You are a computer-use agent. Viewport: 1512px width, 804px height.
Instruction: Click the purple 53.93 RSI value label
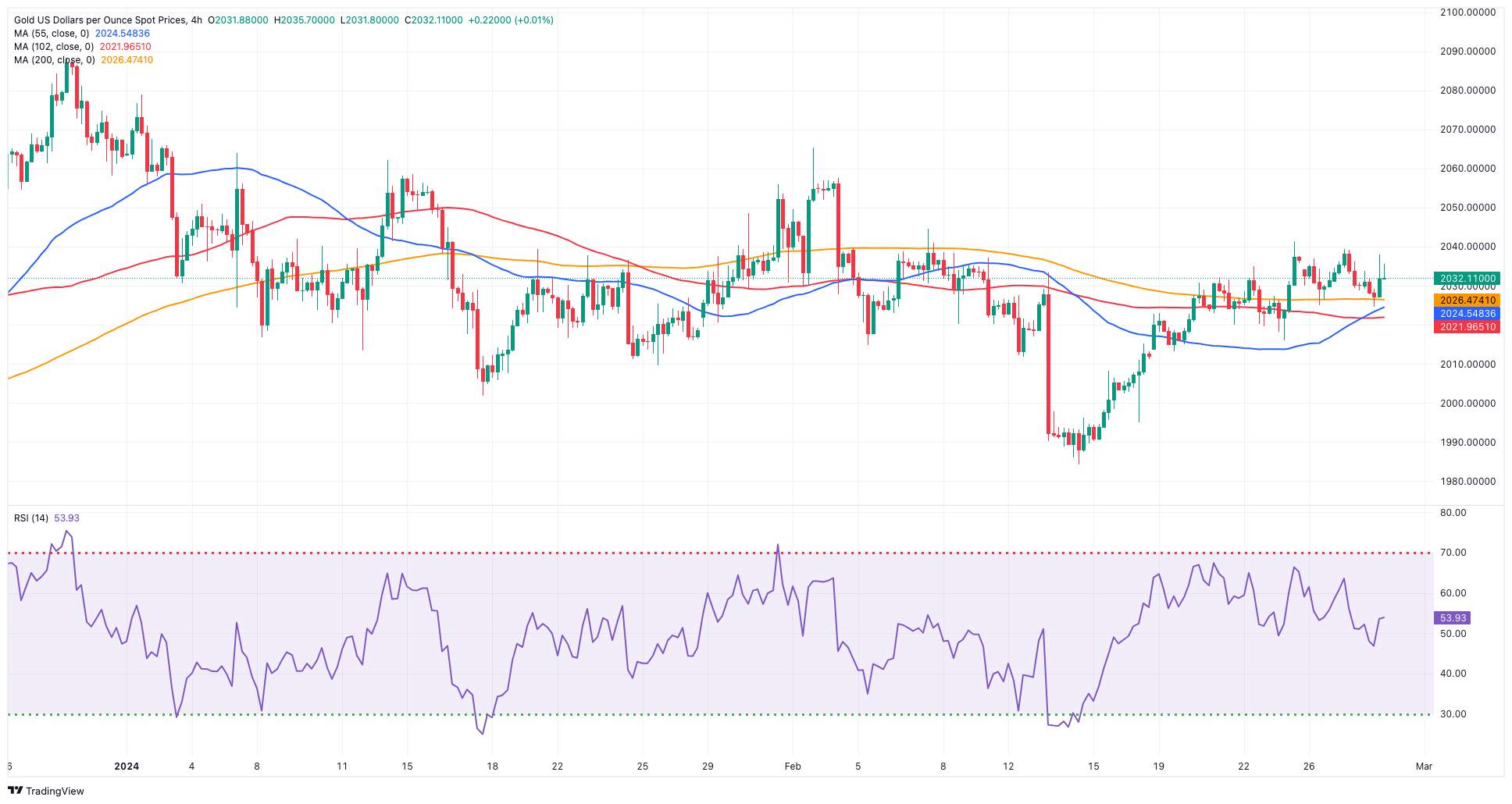tap(1453, 617)
